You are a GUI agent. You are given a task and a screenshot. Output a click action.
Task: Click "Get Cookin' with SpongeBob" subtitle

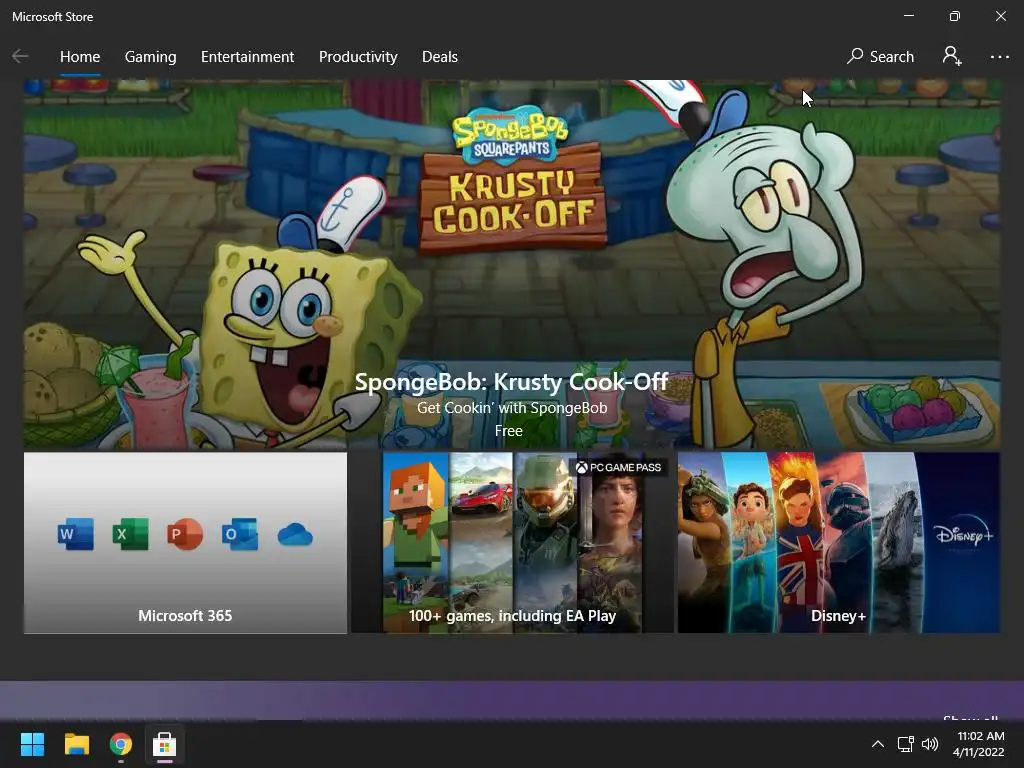(x=512, y=408)
